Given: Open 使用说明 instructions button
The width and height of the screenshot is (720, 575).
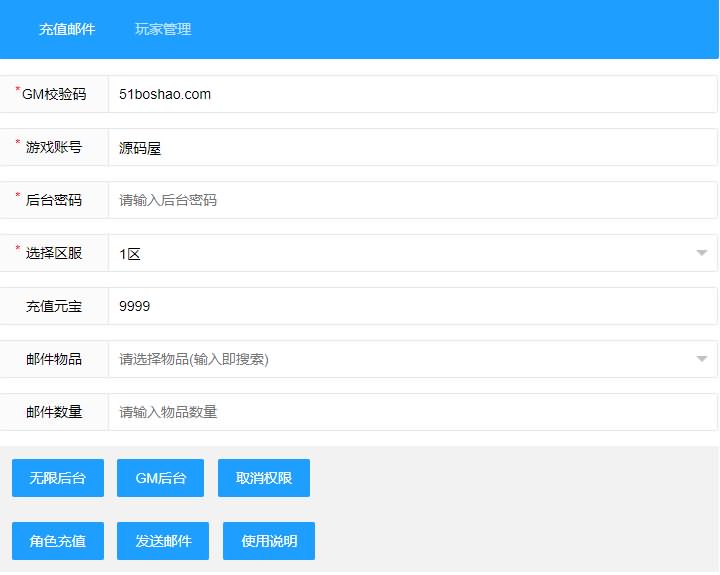Looking at the screenshot, I should [269, 541].
